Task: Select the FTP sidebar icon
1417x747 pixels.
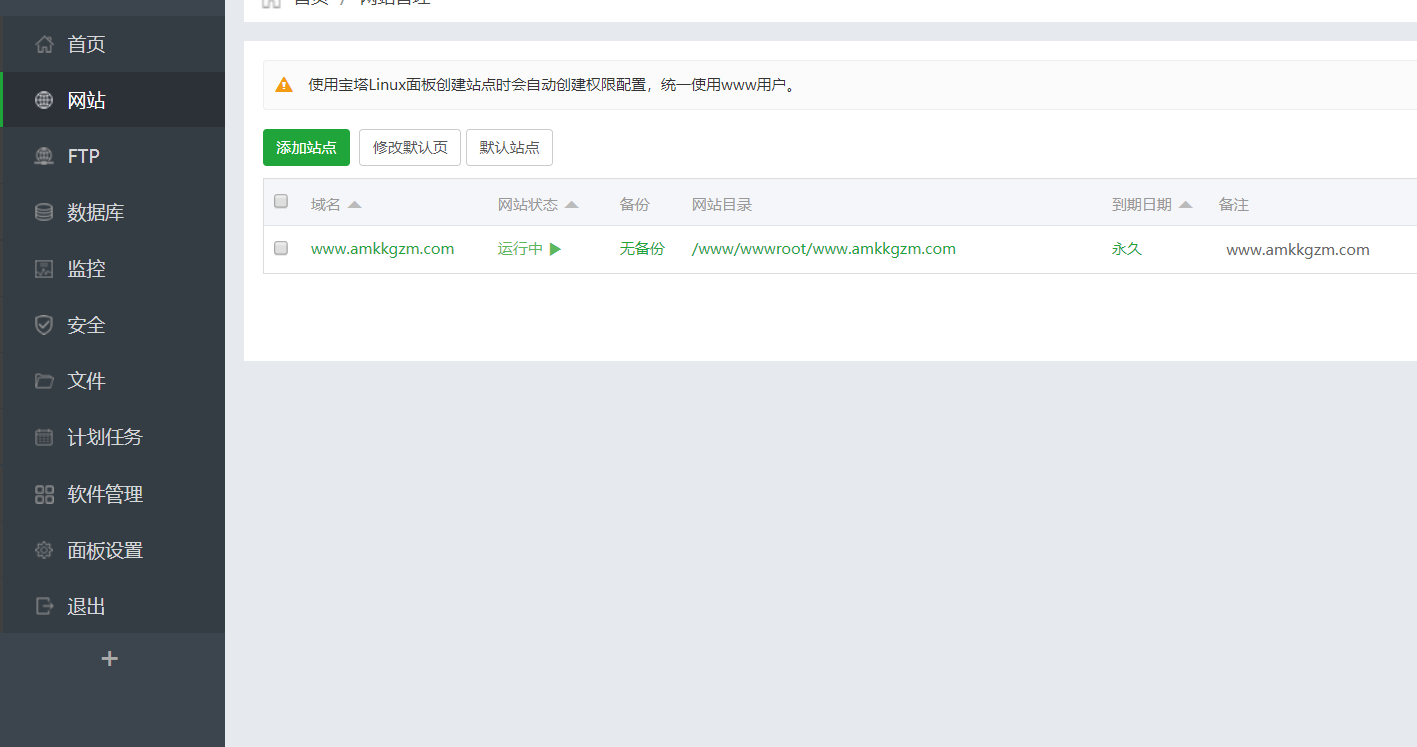Action: (x=43, y=155)
